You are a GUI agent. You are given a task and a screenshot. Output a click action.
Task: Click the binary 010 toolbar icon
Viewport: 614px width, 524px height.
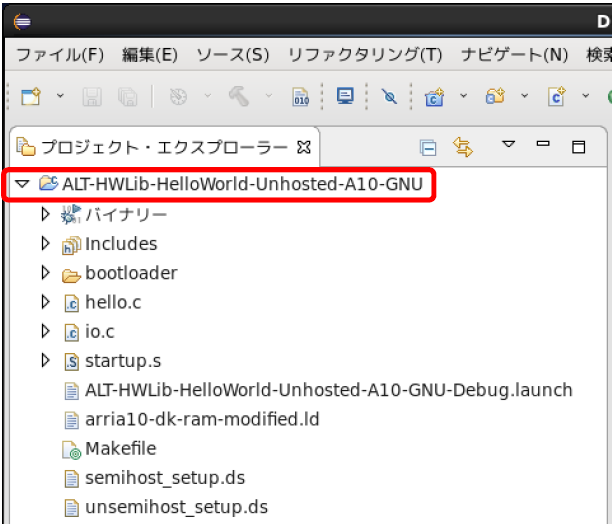pos(300,97)
